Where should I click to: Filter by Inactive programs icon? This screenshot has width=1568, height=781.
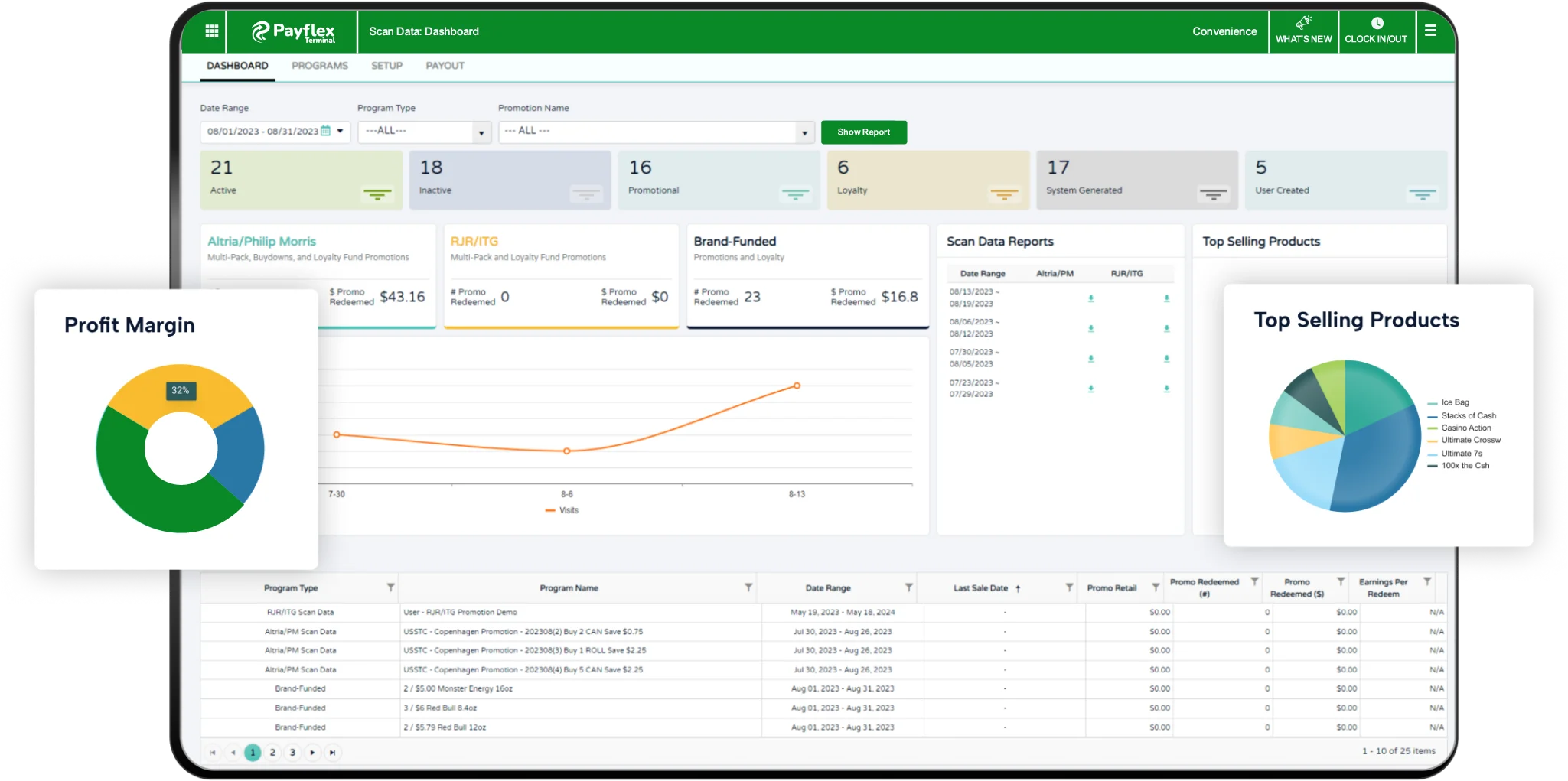click(x=586, y=194)
